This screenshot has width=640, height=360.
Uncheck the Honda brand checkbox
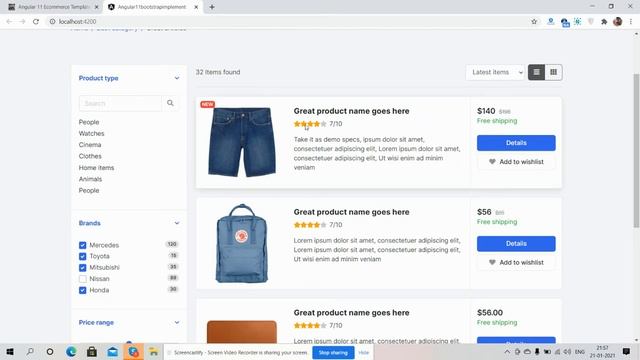pos(82,290)
